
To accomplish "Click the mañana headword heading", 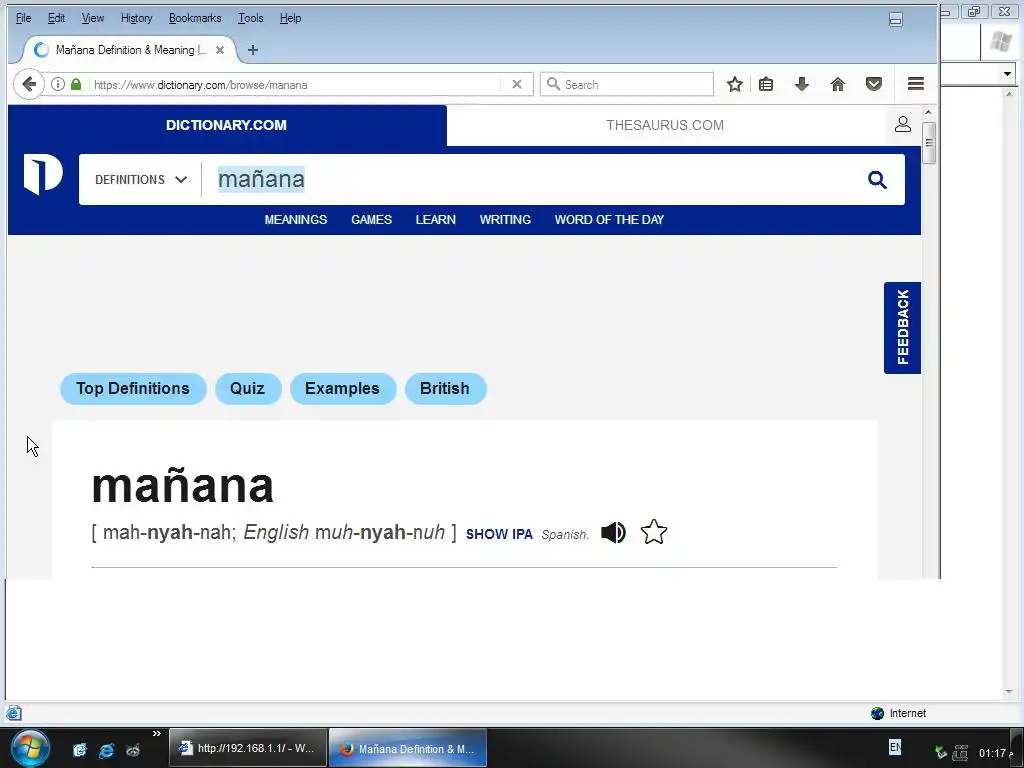I will (x=182, y=487).
